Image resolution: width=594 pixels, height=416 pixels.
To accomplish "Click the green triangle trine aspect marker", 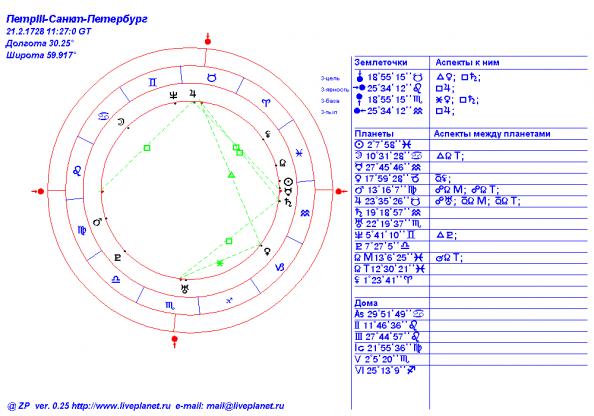I will click(231, 175).
